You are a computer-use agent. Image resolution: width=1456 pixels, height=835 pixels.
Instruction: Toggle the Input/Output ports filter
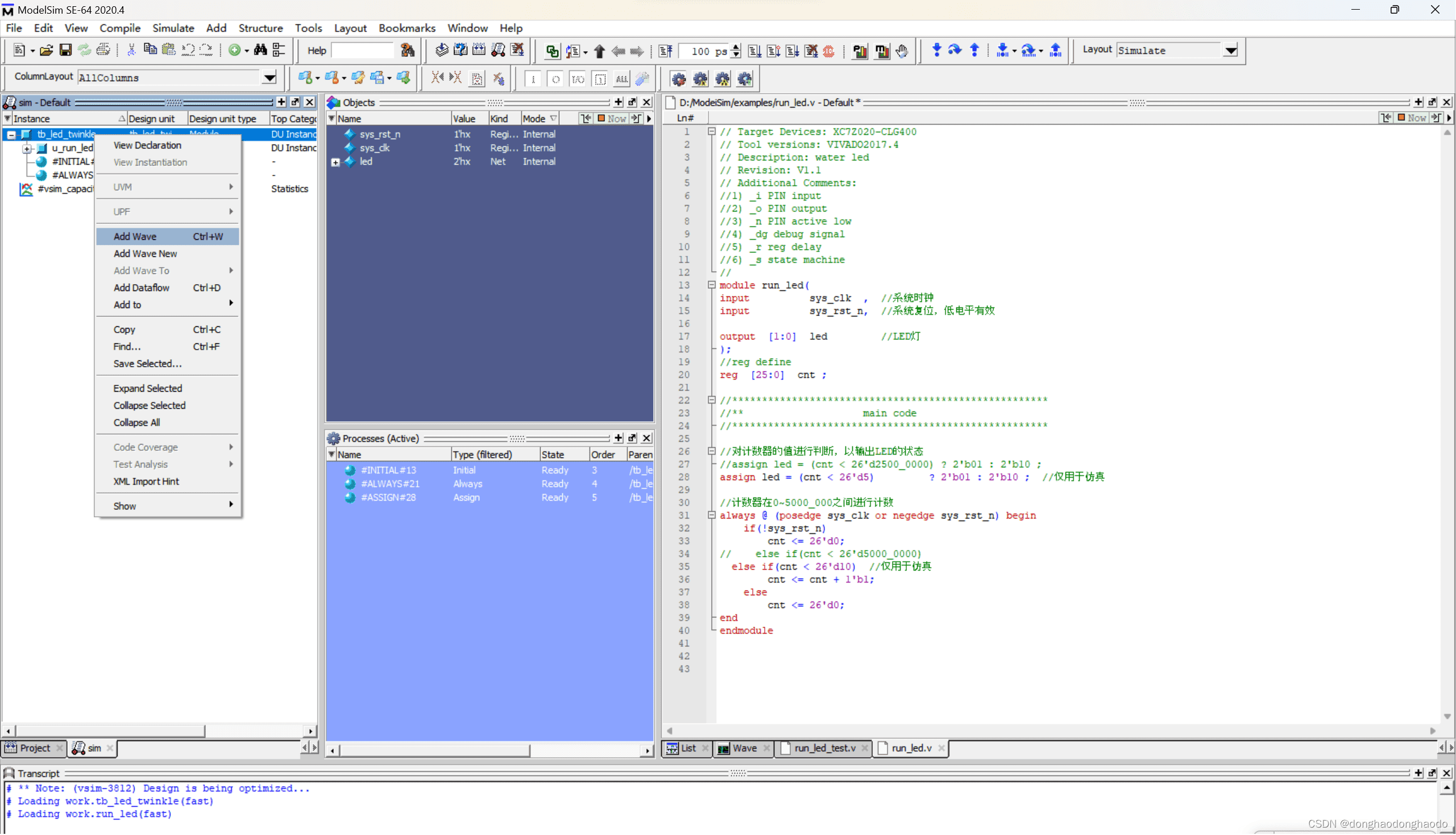(578, 79)
